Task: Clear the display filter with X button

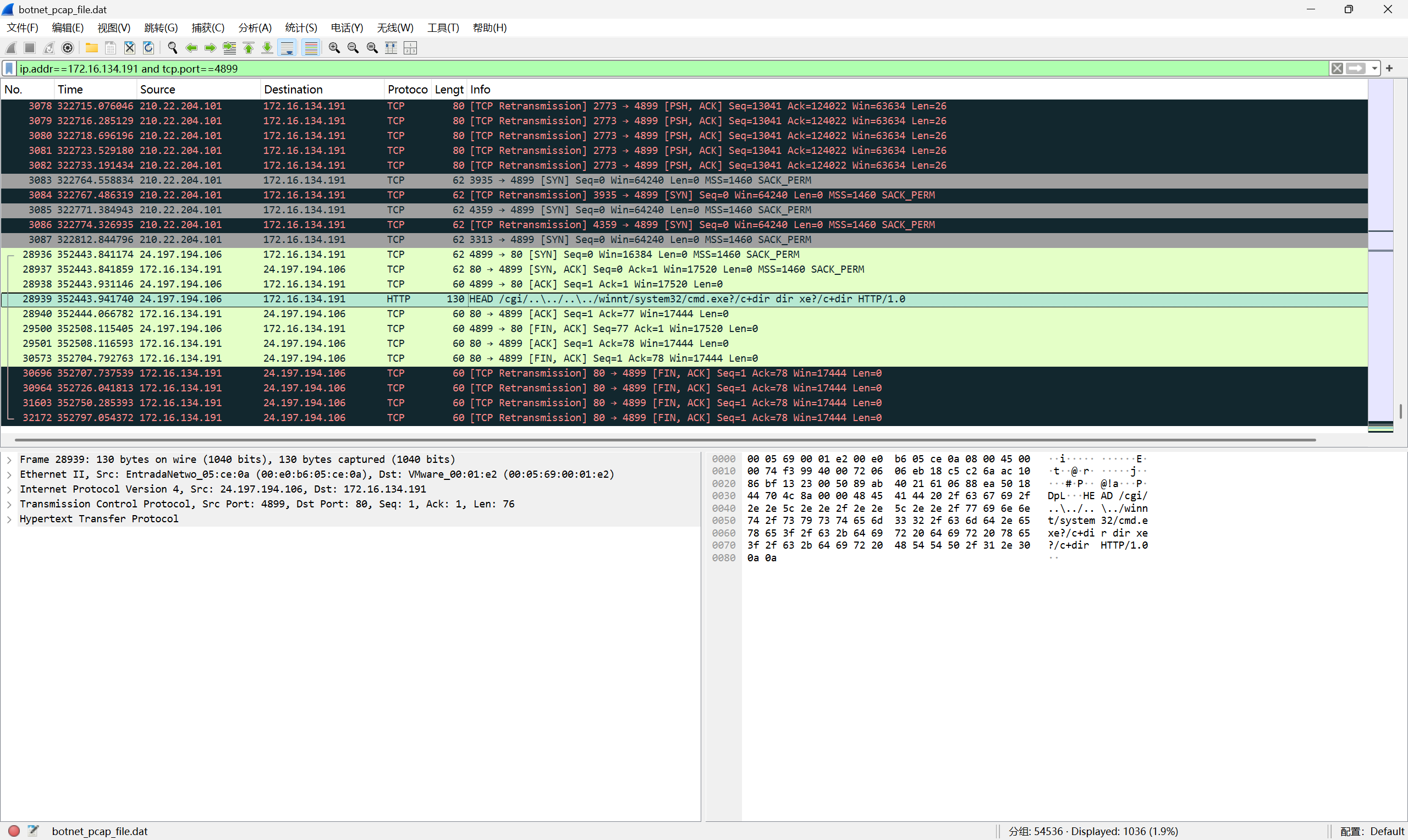Action: [x=1336, y=69]
